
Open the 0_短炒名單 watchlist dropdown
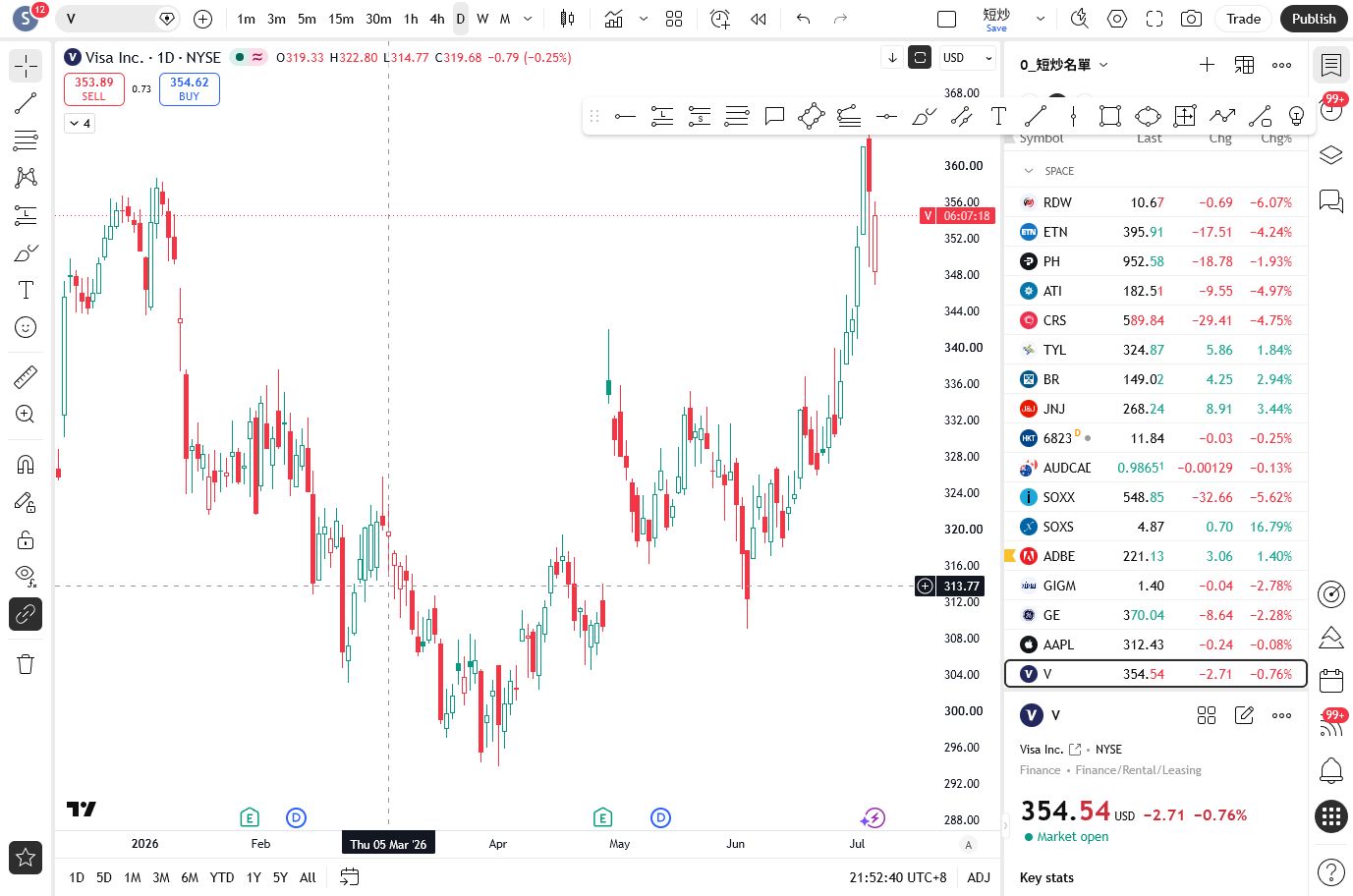pos(1064,65)
